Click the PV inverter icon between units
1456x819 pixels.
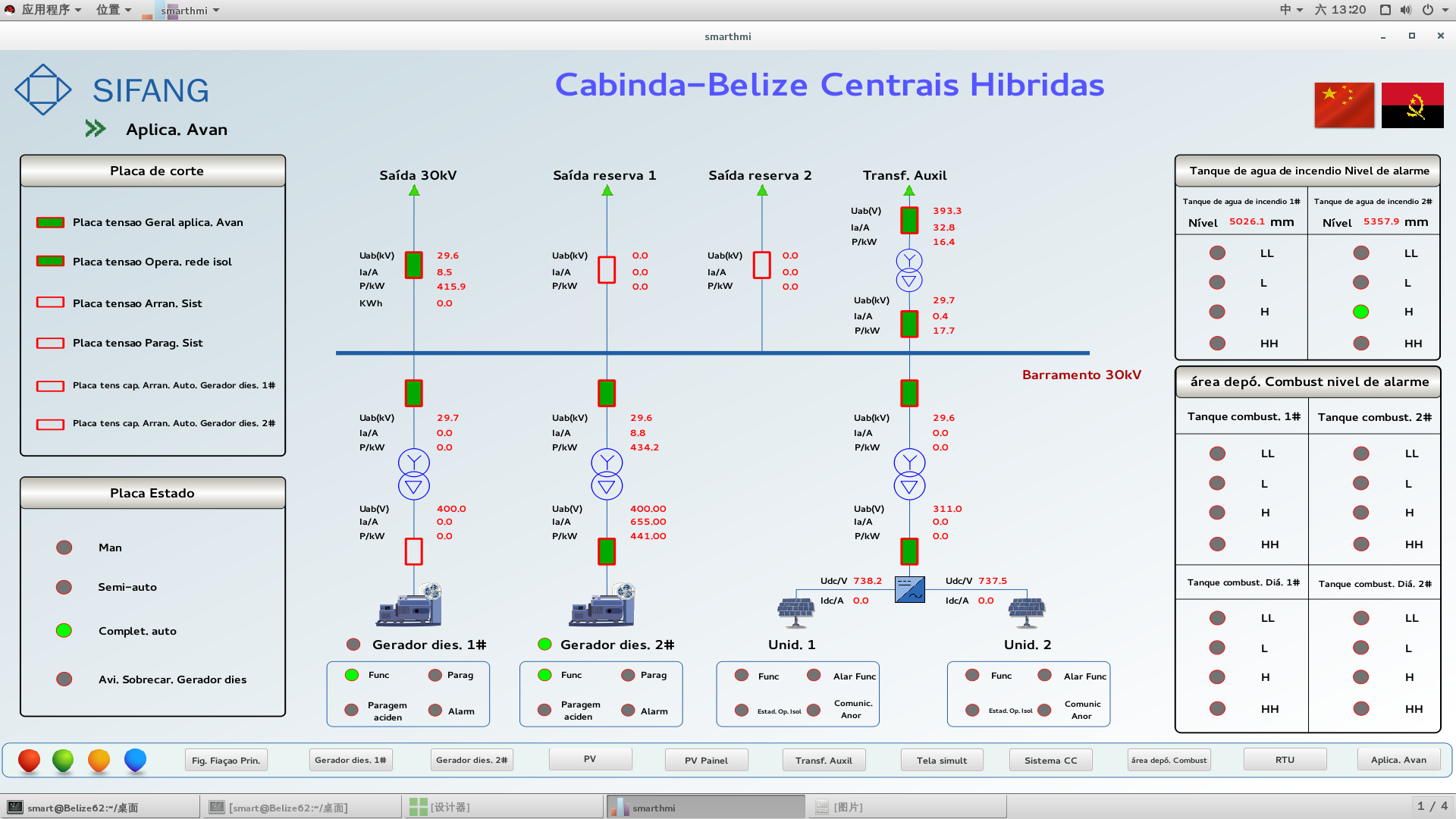coord(909,590)
